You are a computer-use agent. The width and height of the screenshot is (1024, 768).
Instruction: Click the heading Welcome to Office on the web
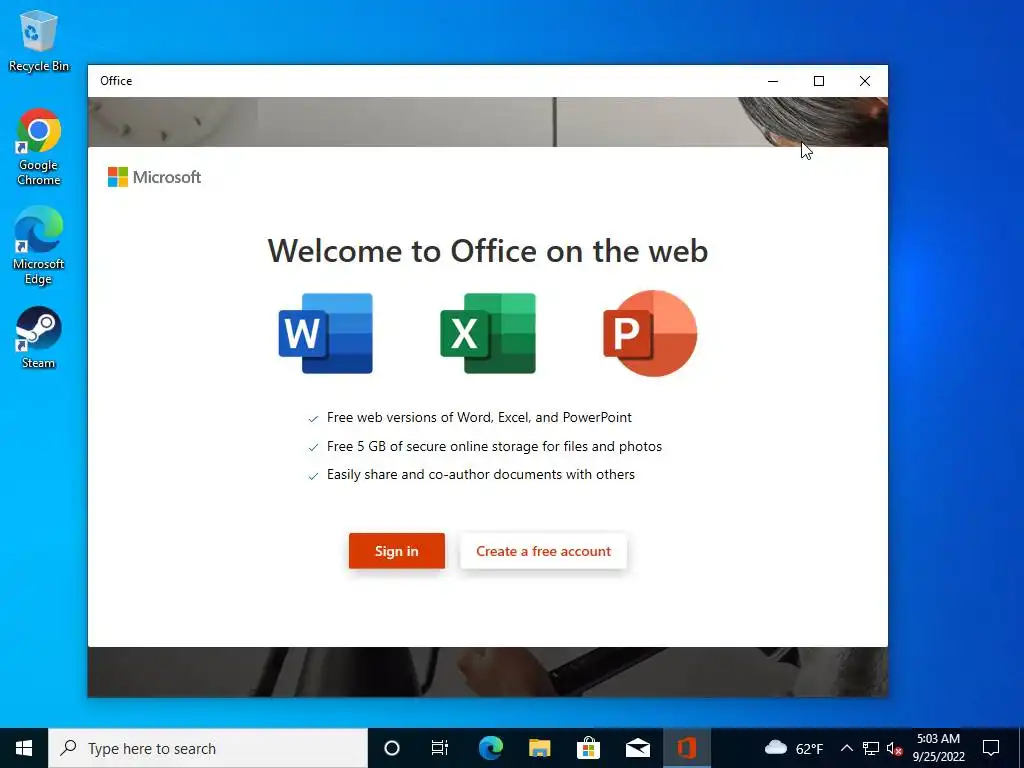pos(488,251)
